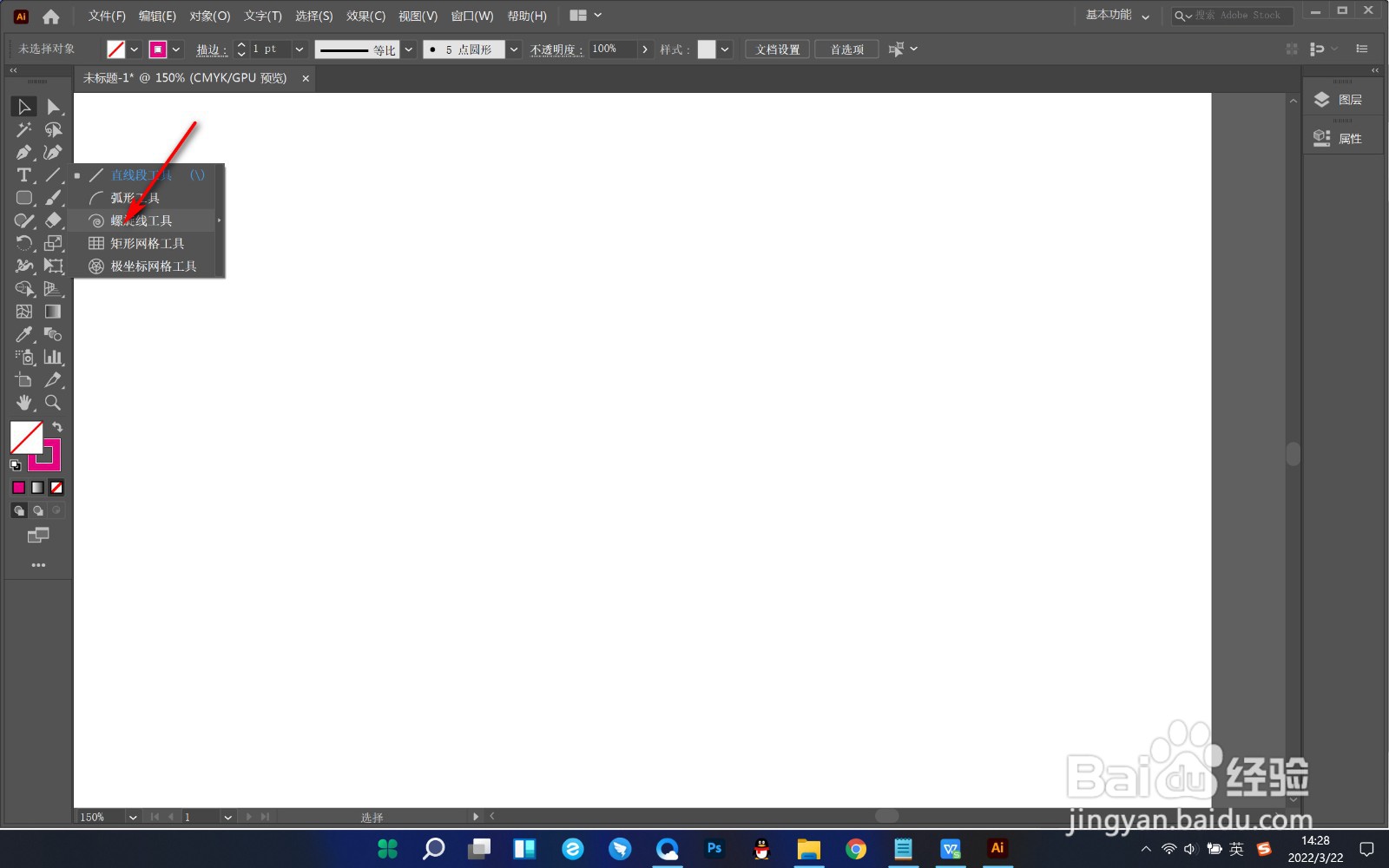Select the Direct Selection tool
This screenshot has height=868, width=1389.
[53, 107]
